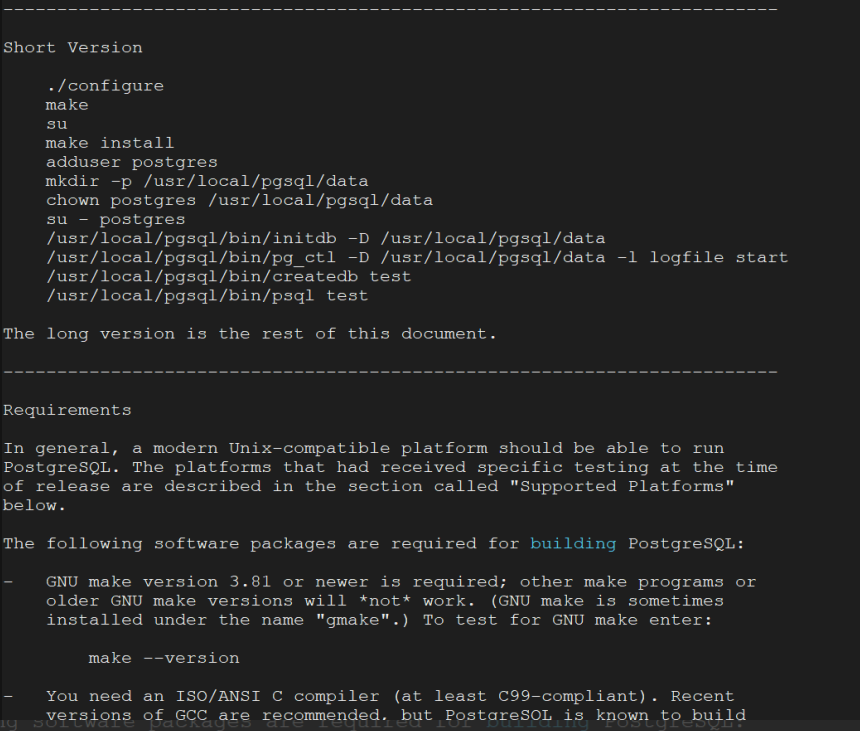Click the pg_ctl logfile start command

point(417,258)
